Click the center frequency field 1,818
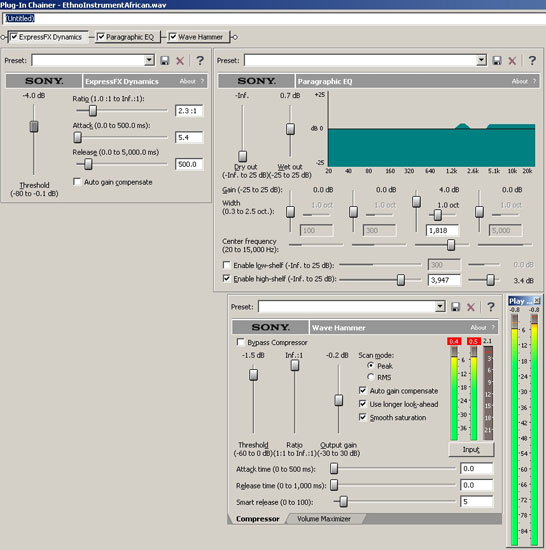Image resolution: width=546 pixels, height=550 pixels. tap(442, 230)
